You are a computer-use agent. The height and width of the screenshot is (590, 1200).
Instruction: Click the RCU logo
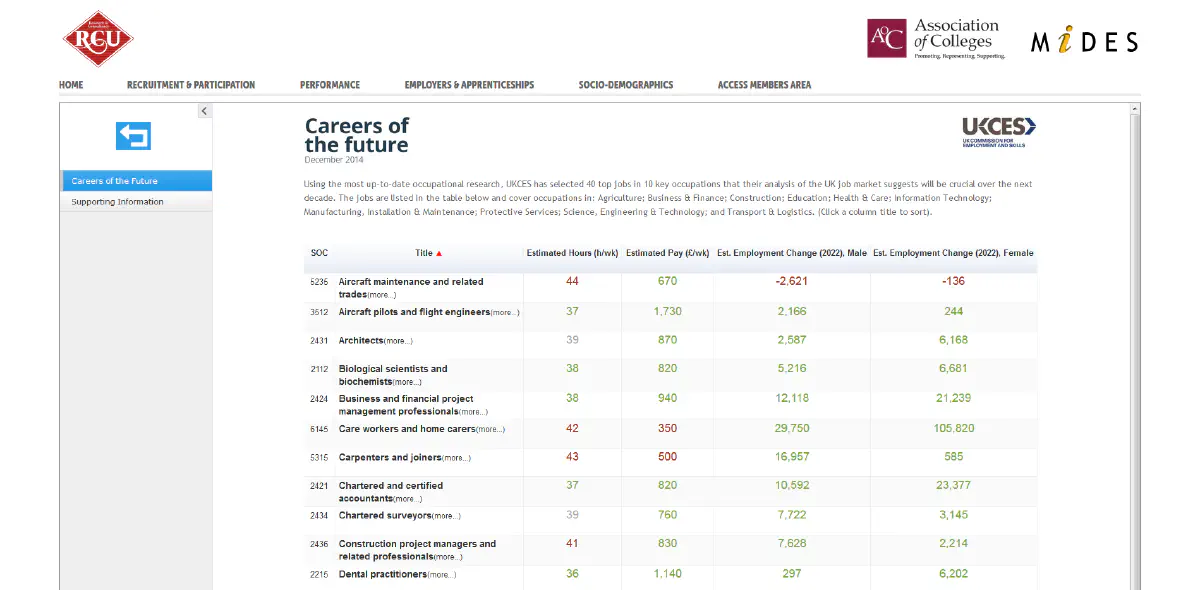pyautogui.click(x=97, y=38)
